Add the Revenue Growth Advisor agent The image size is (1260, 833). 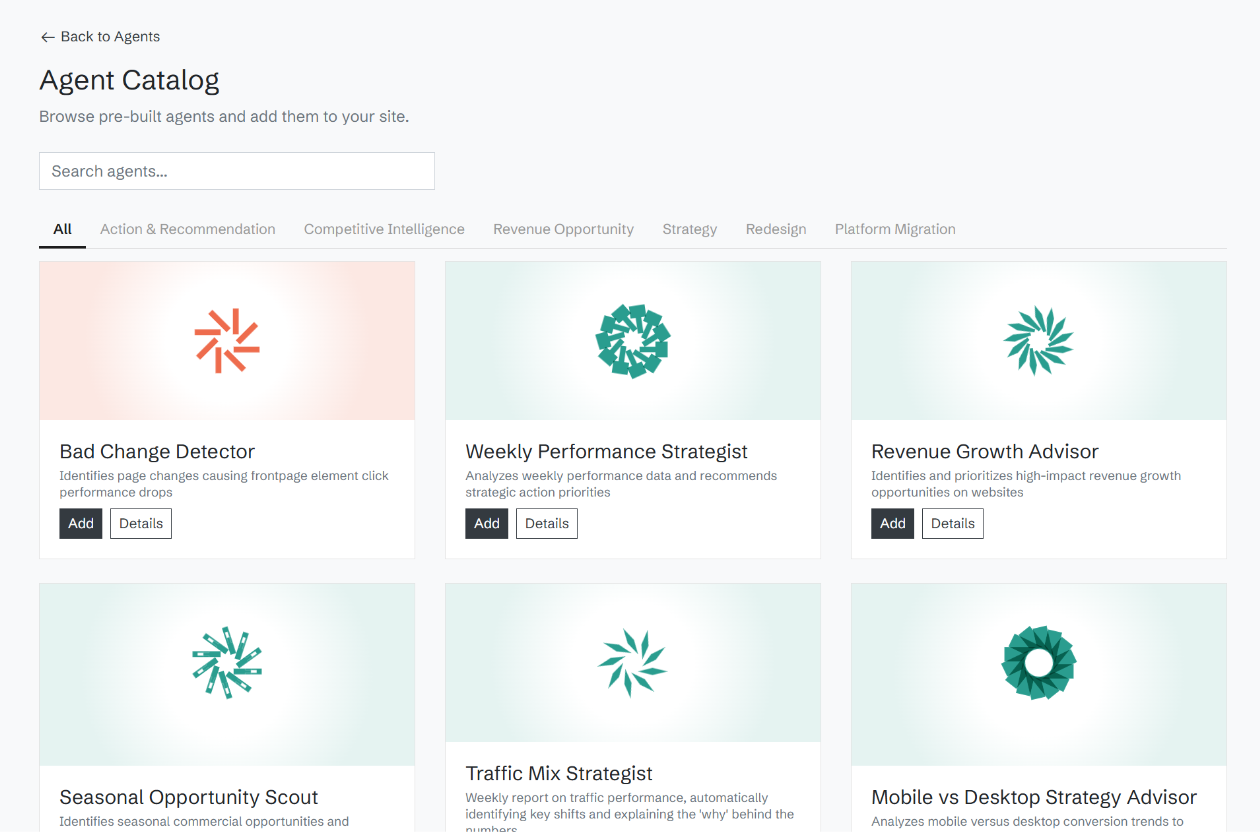(893, 524)
